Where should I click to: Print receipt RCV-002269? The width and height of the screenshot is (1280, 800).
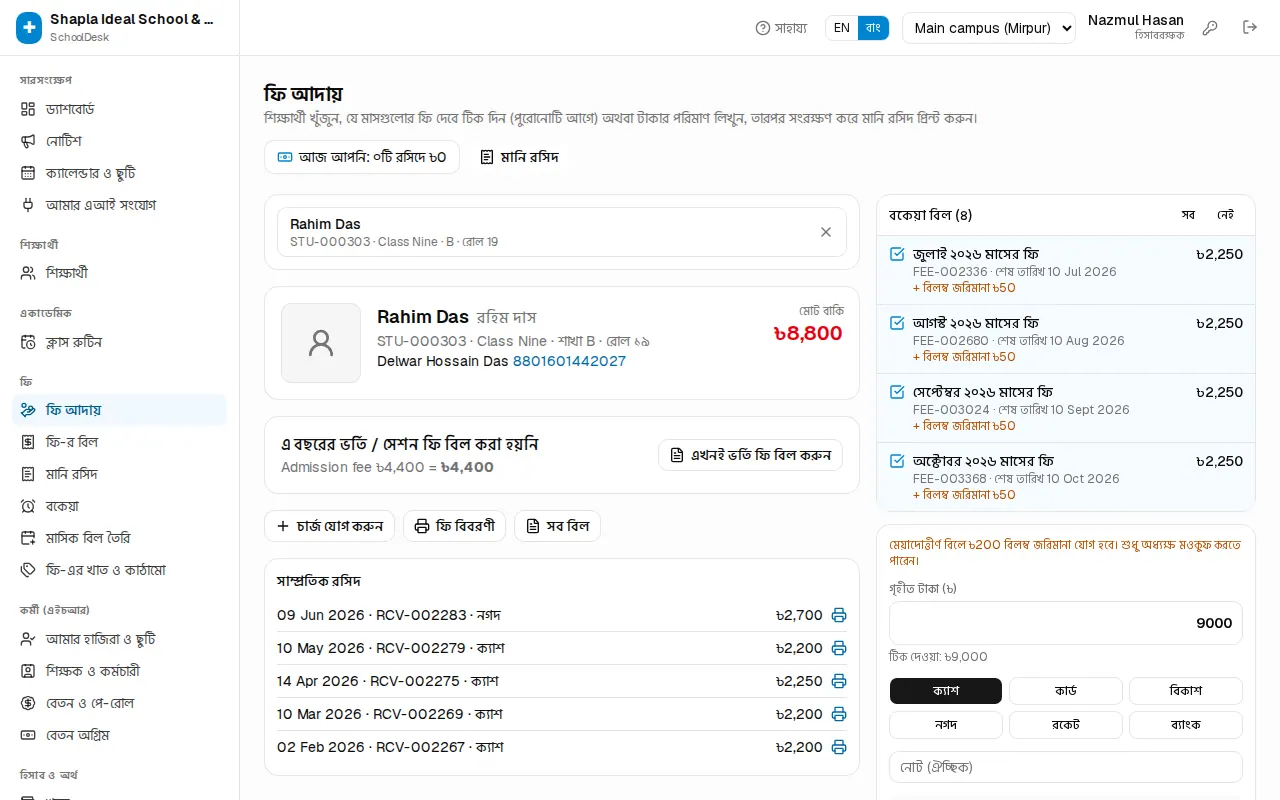pos(839,714)
